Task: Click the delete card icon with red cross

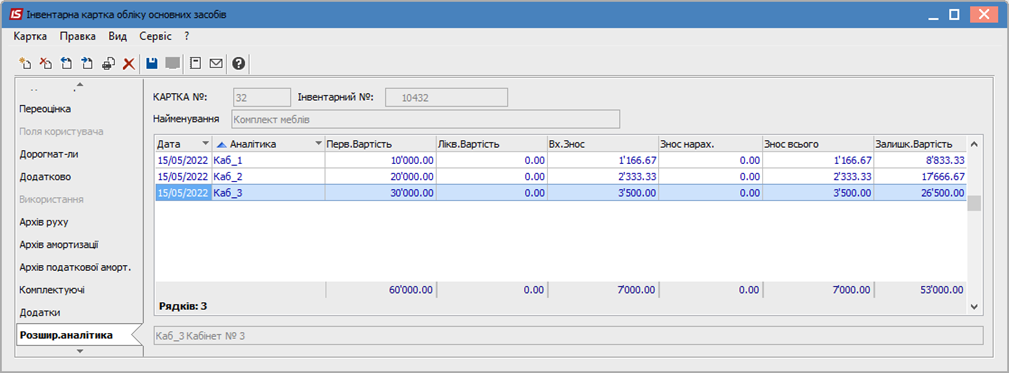Action: [46, 63]
